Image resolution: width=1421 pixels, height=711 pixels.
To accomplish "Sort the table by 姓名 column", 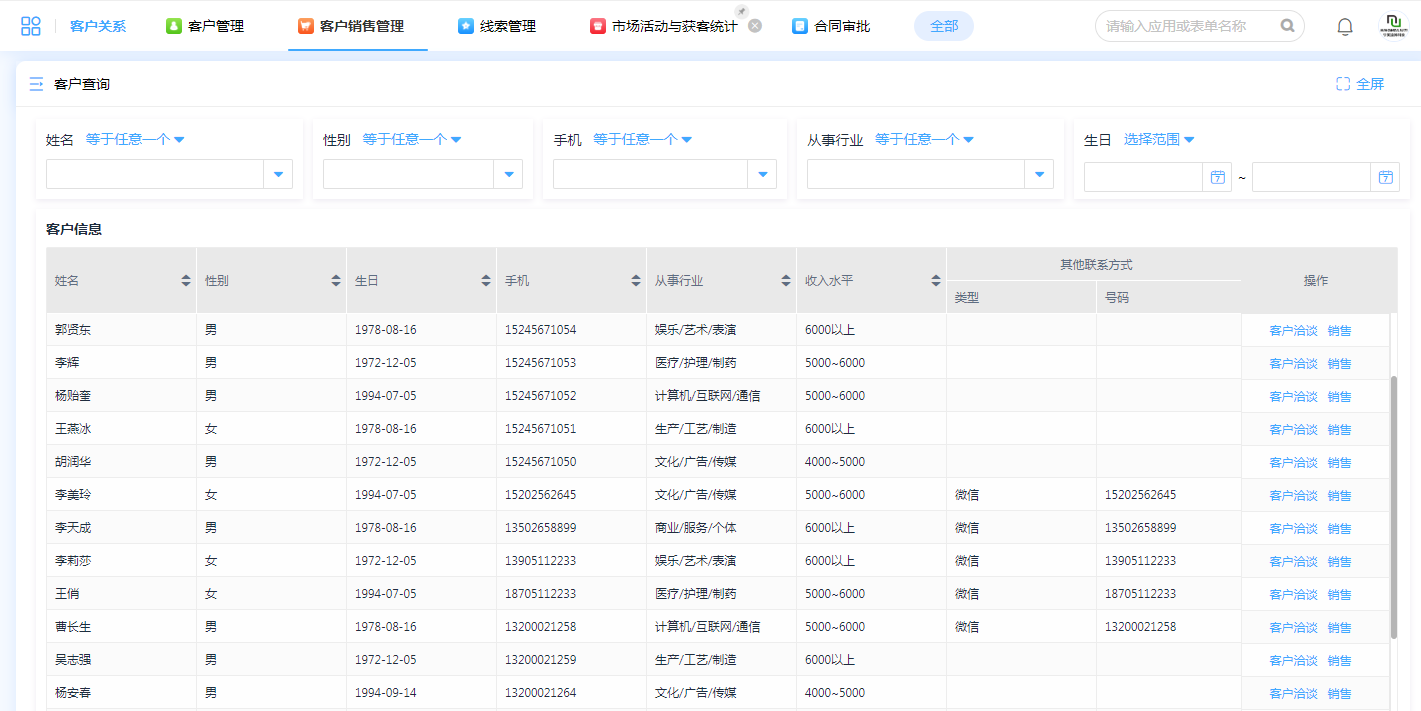I will 186,281.
